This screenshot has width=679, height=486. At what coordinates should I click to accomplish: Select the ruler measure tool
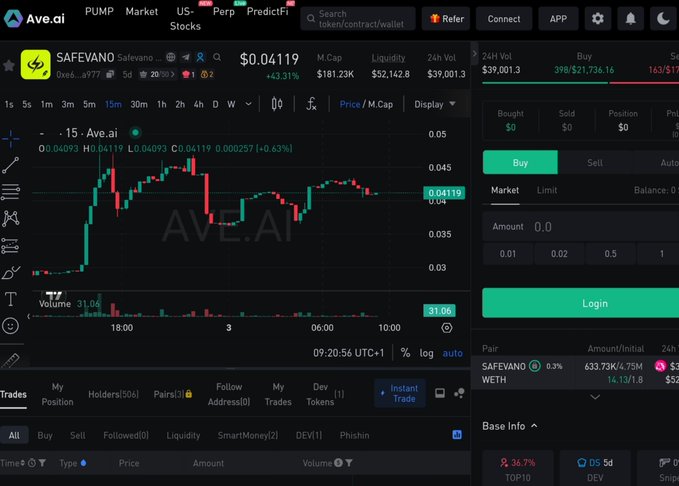click(10, 360)
